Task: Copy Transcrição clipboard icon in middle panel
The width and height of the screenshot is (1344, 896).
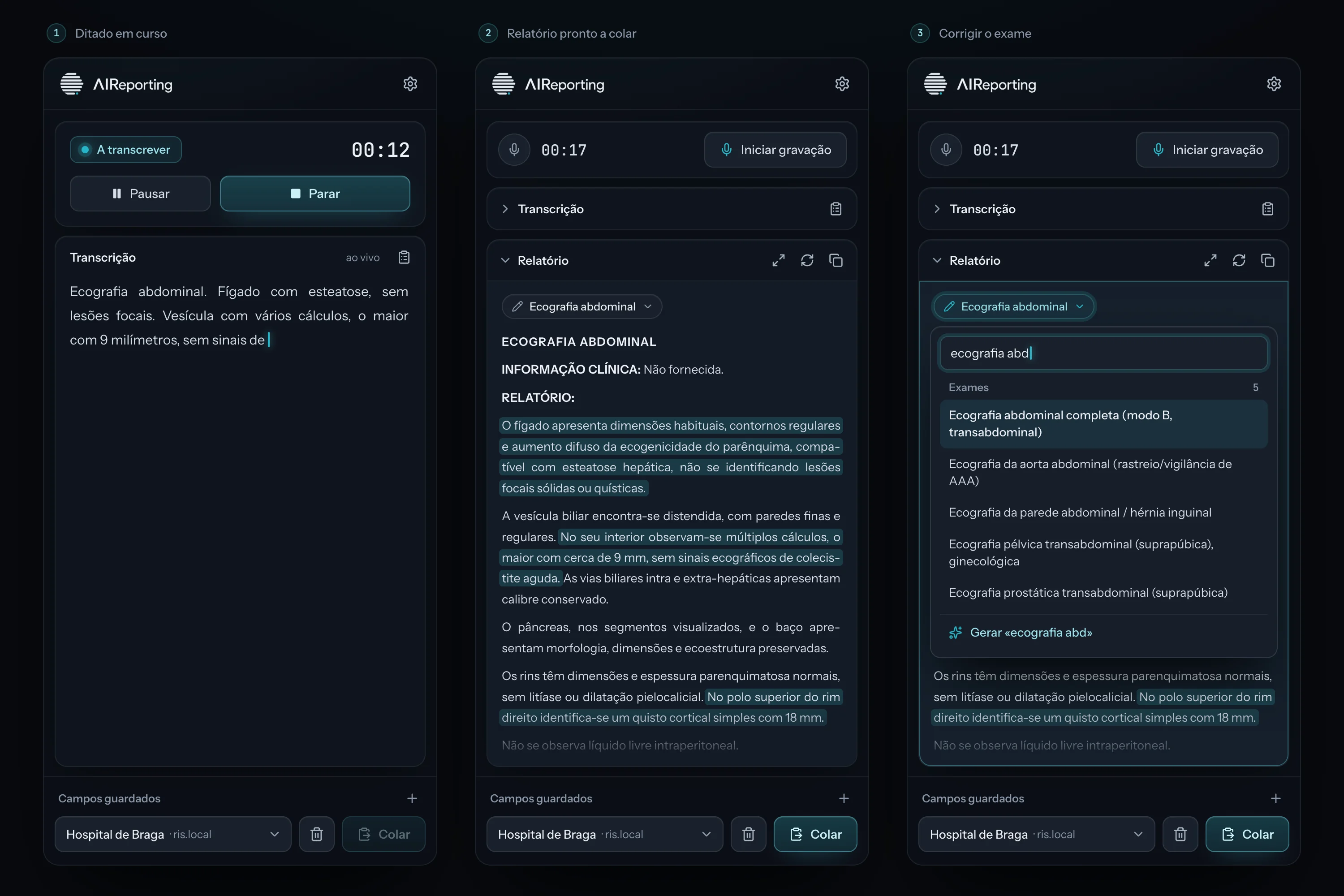Action: (836, 209)
